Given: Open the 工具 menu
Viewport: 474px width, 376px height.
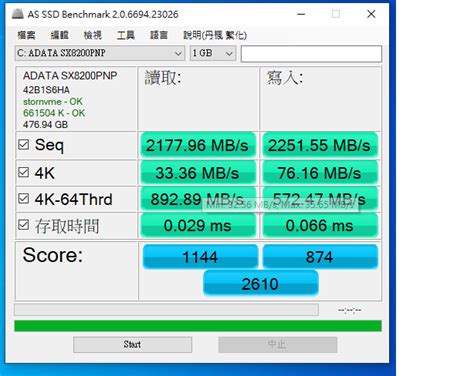Looking at the screenshot, I should [x=126, y=35].
